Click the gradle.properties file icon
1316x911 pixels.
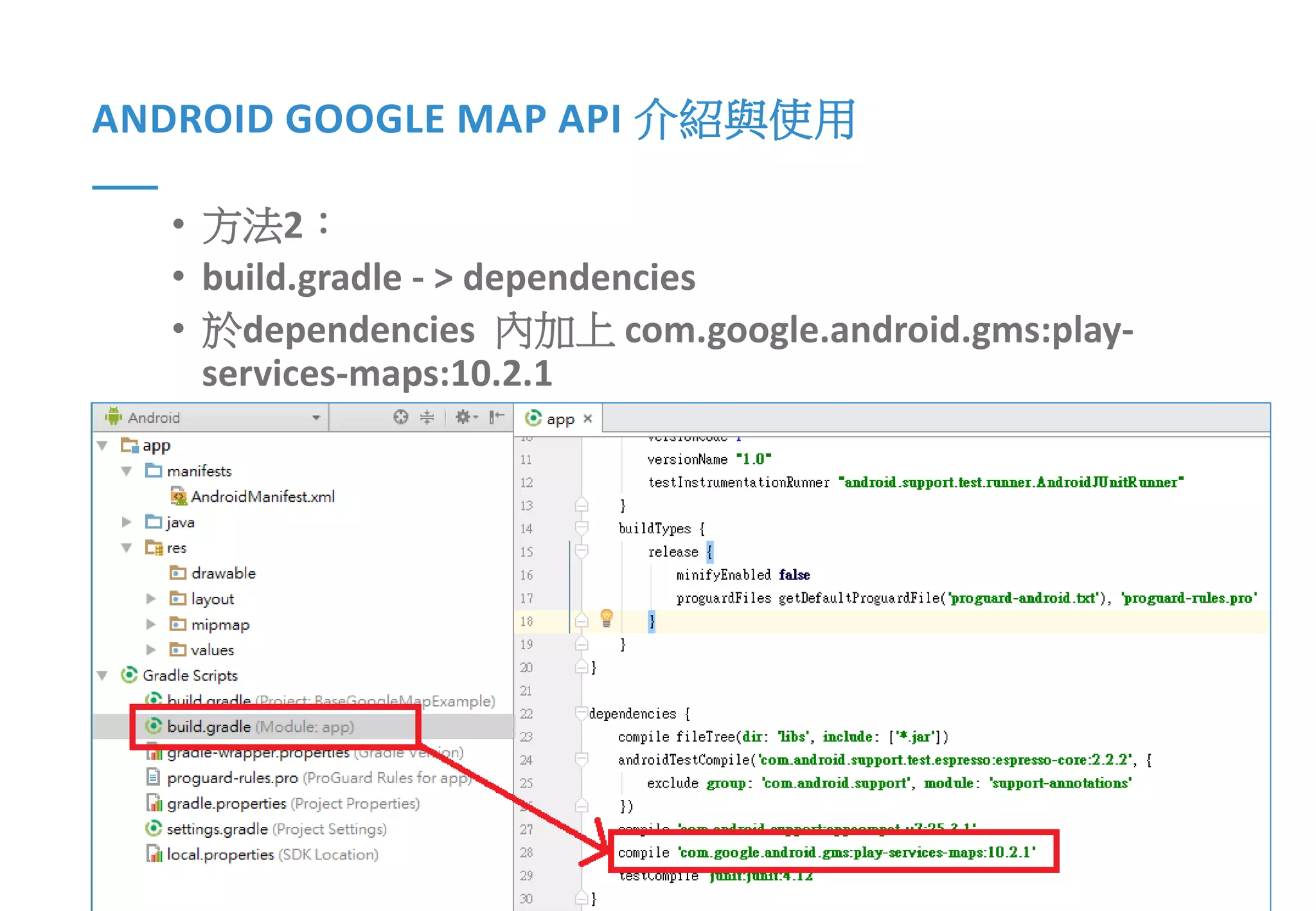(154, 803)
